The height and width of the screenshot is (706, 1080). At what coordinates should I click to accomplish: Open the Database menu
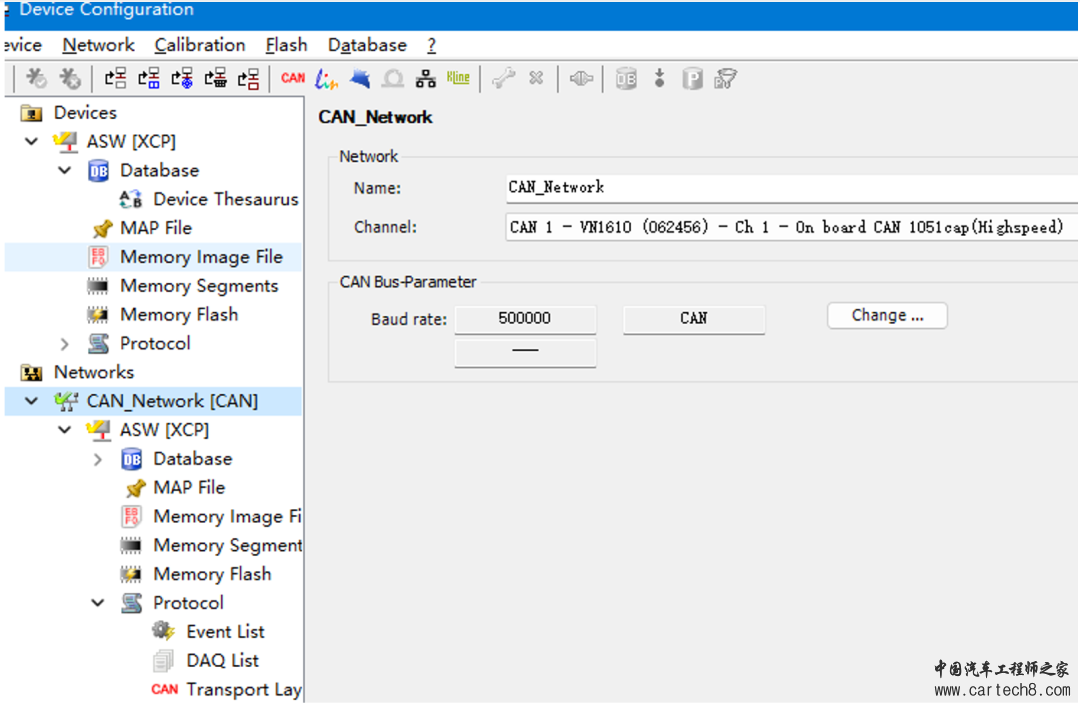367,45
